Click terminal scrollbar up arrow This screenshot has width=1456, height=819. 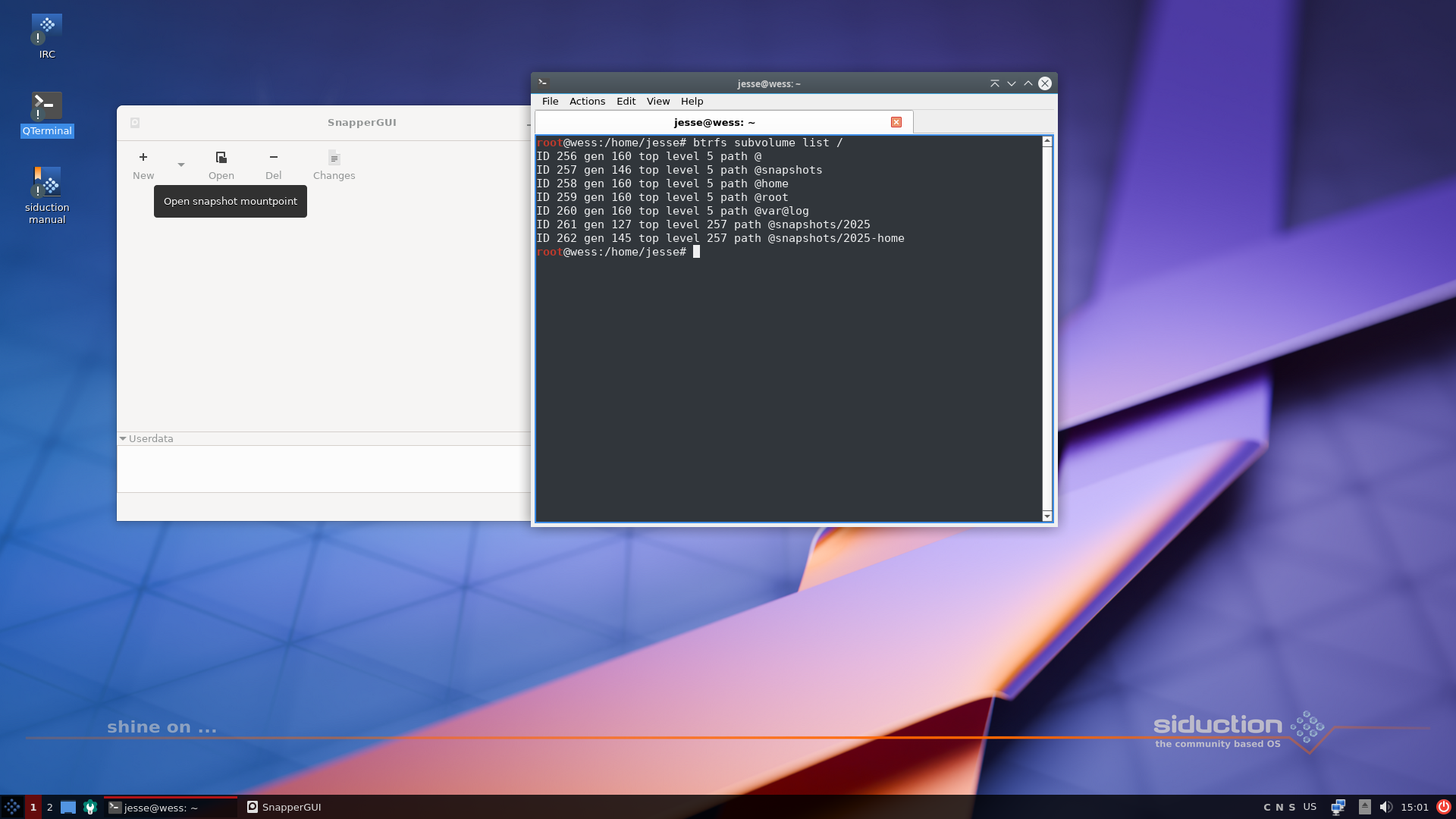(1047, 142)
